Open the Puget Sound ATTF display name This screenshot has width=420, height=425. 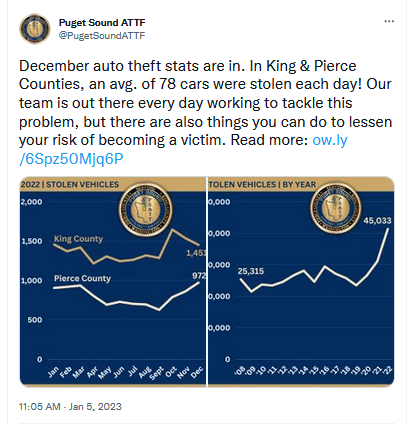click(102, 23)
